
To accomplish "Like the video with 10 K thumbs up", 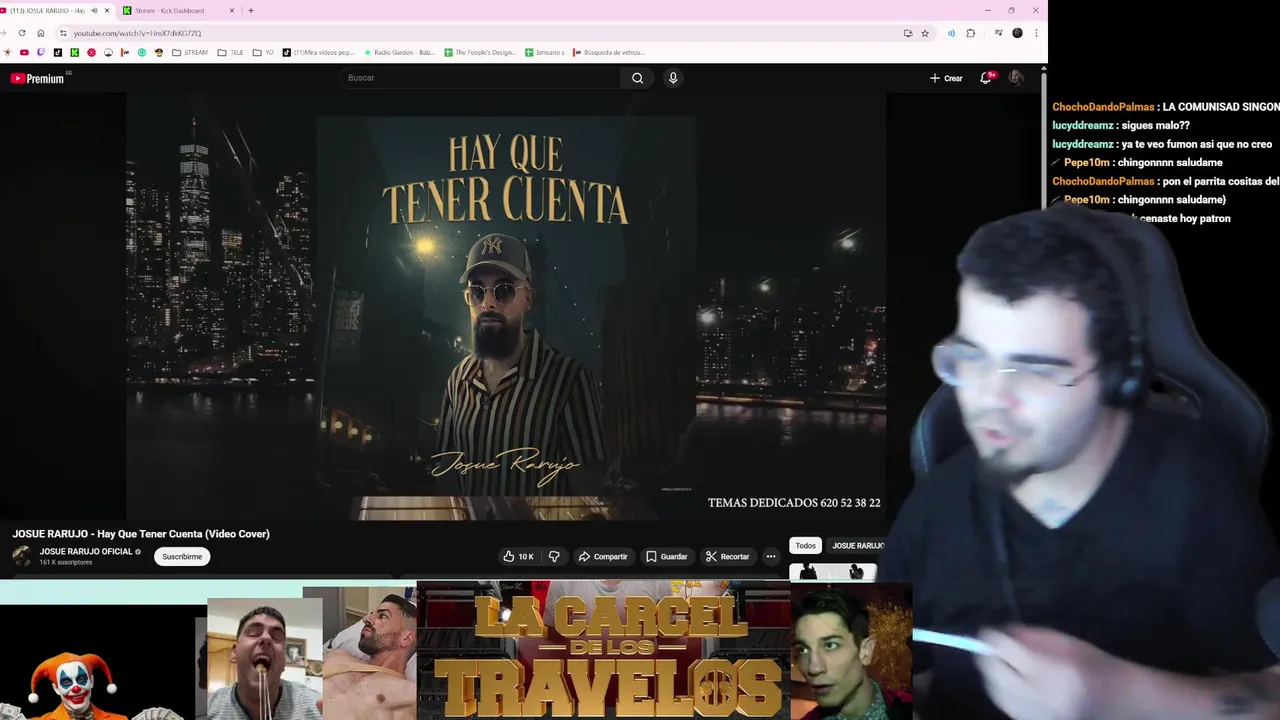I will (x=518, y=556).
